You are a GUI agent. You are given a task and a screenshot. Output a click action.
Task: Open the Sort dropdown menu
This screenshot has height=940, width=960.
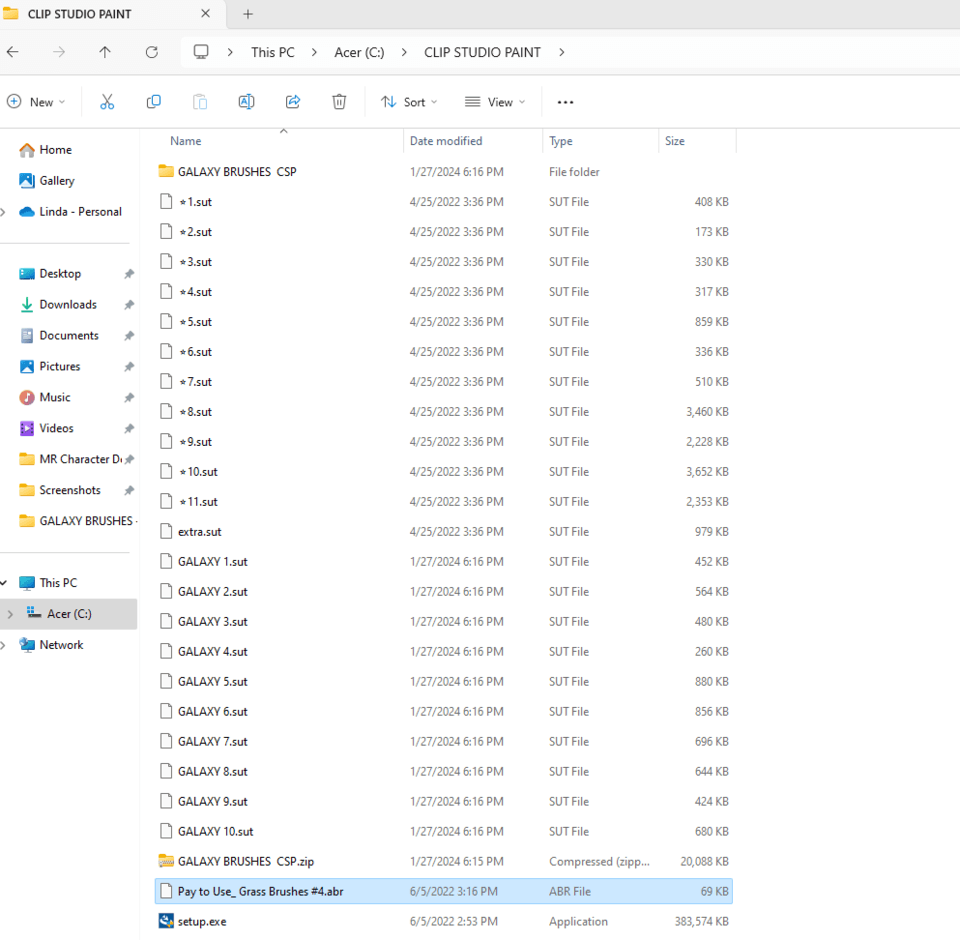point(409,102)
